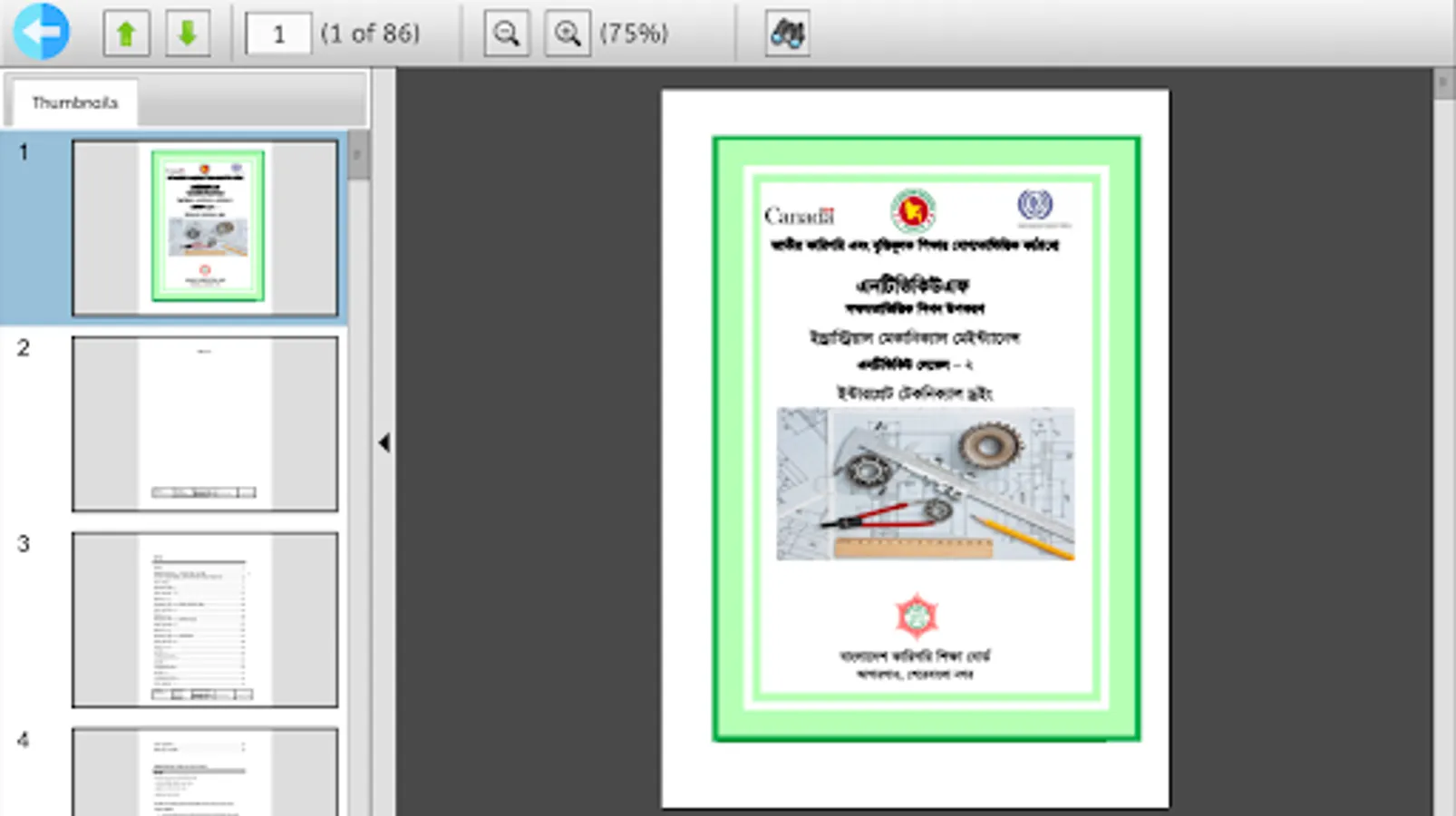Viewport: 1456px width, 816px height.
Task: Open search with the binoculars icon
Action: point(787,34)
